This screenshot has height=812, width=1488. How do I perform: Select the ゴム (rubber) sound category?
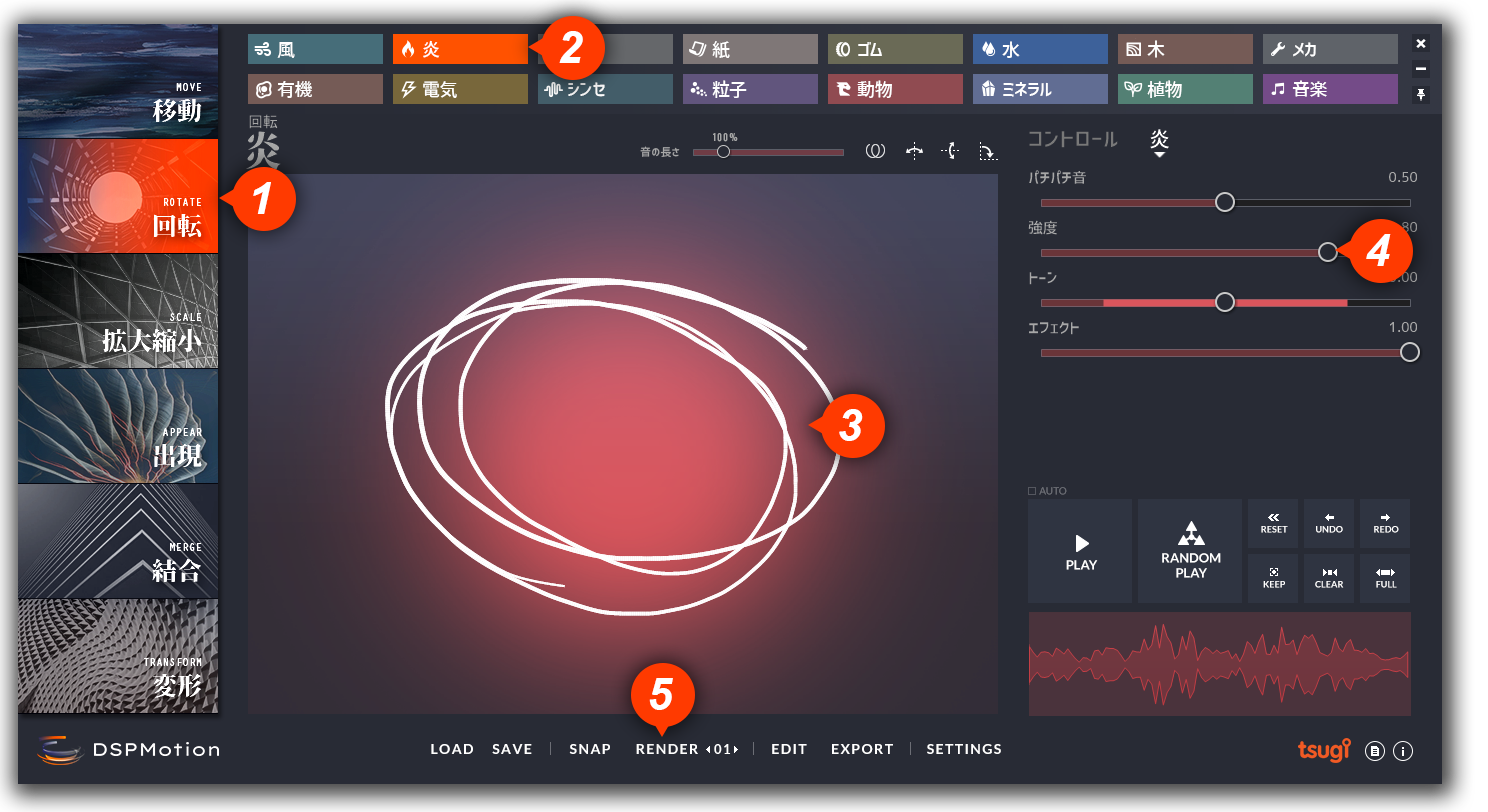[895, 49]
